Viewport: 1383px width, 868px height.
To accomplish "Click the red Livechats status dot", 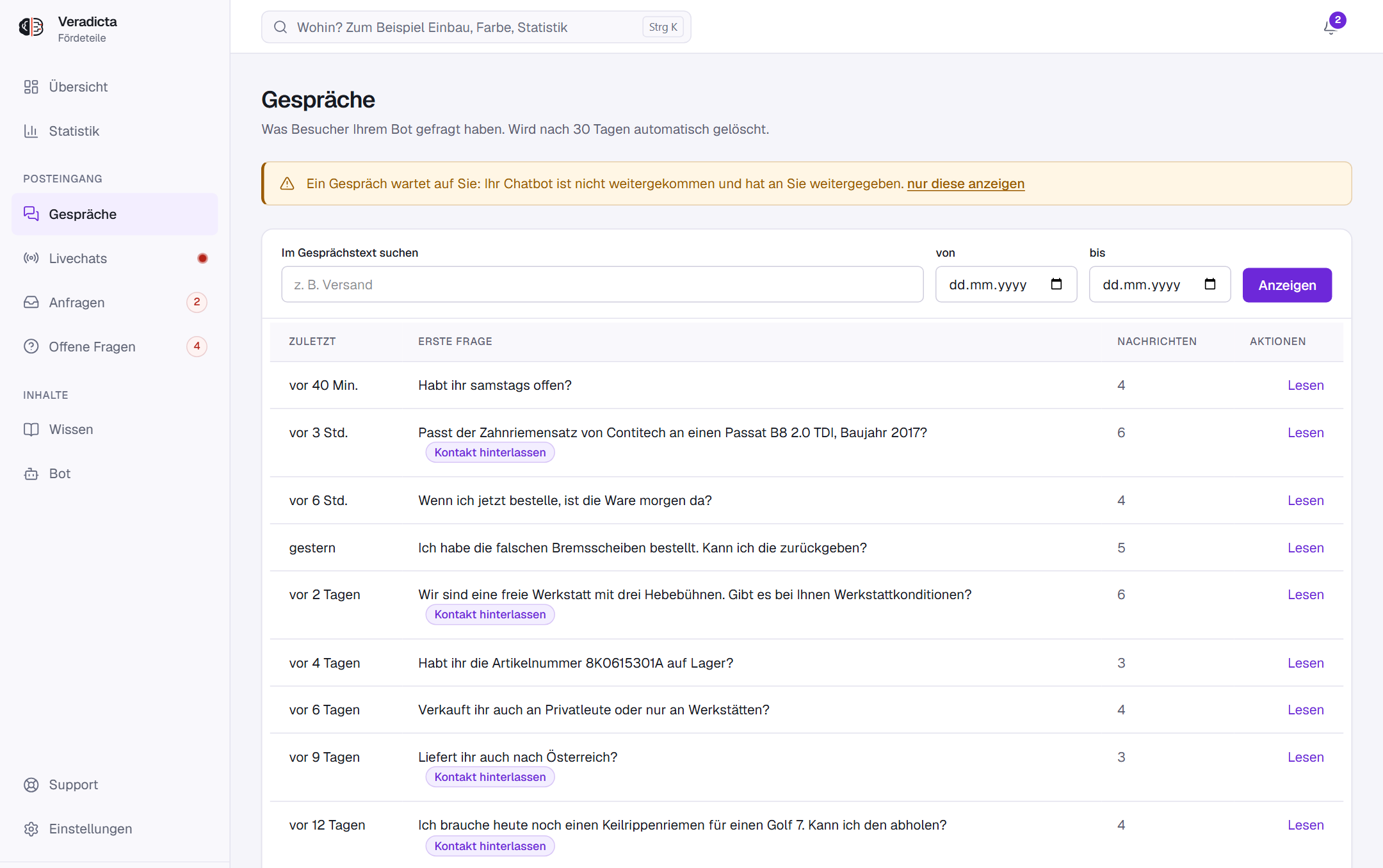I will click(x=202, y=259).
